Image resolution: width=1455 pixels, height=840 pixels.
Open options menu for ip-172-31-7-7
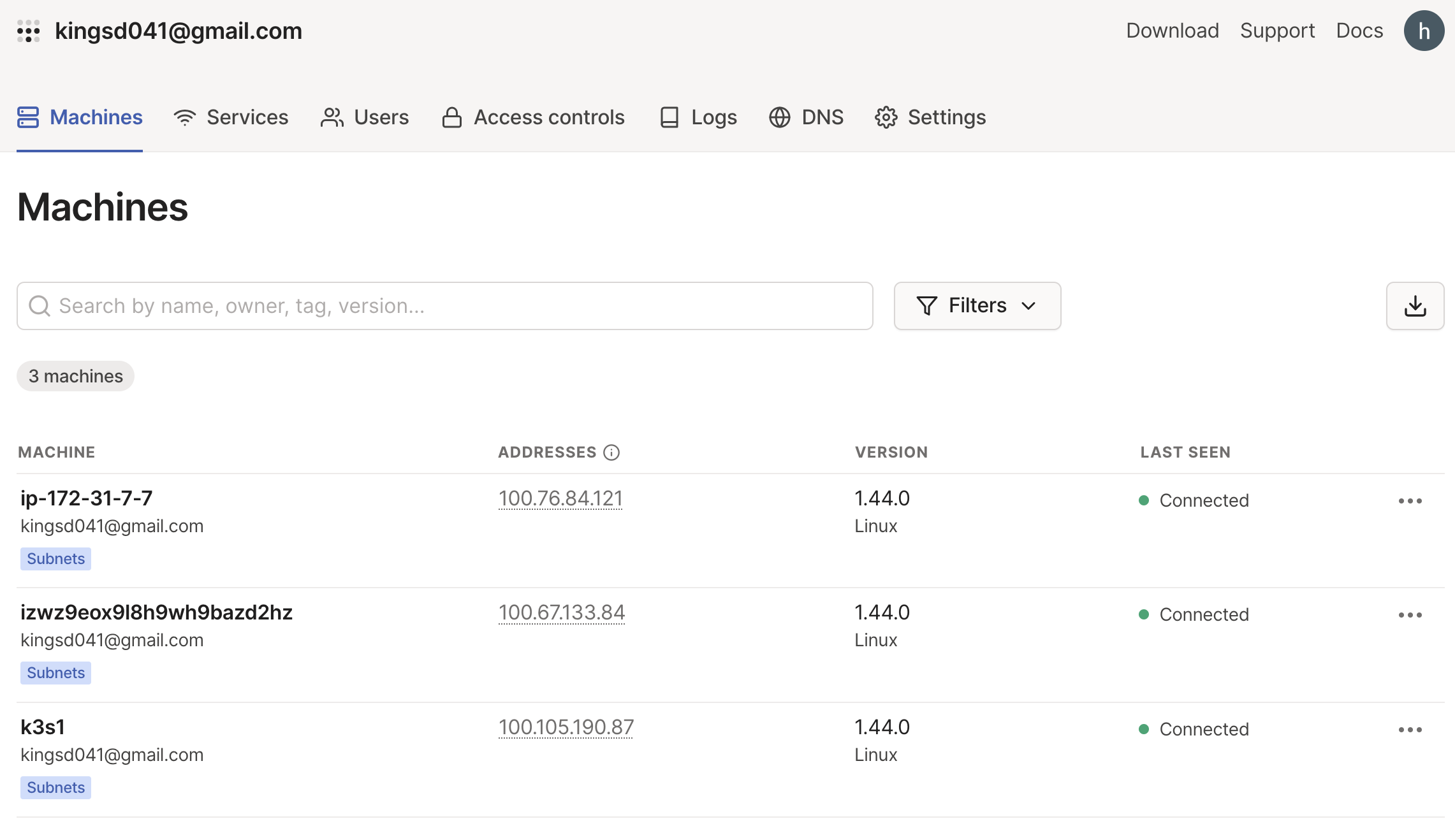pyautogui.click(x=1410, y=501)
